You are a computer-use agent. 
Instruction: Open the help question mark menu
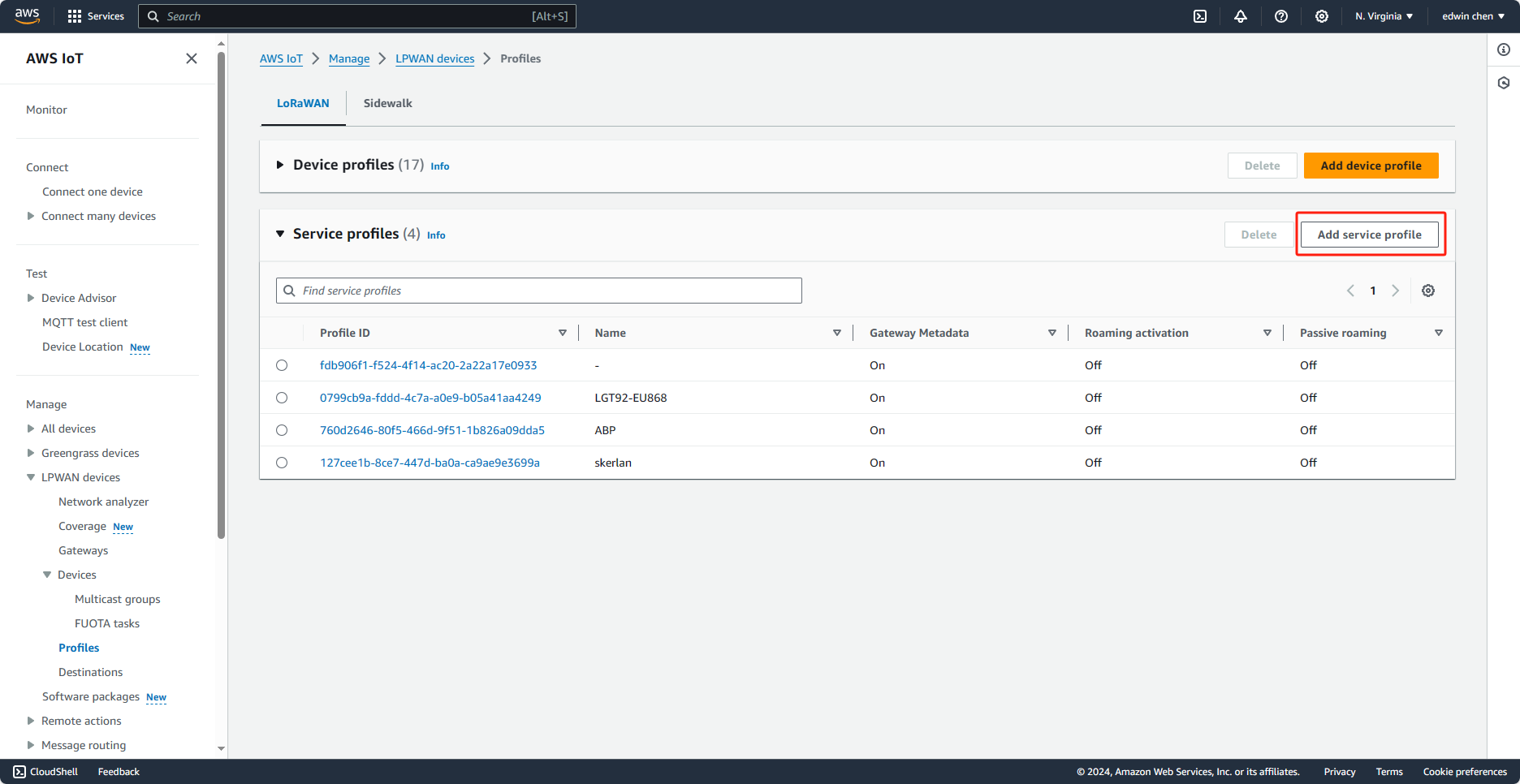tap(1281, 16)
